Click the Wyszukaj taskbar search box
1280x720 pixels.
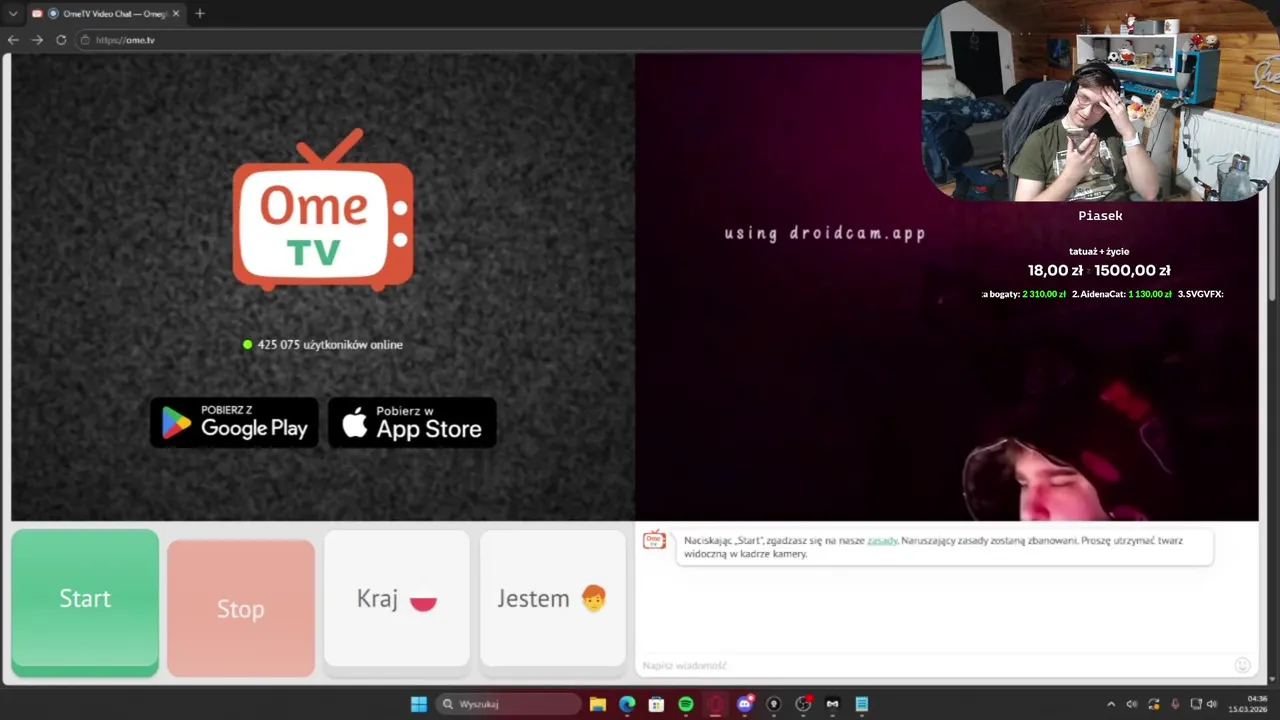click(x=508, y=704)
